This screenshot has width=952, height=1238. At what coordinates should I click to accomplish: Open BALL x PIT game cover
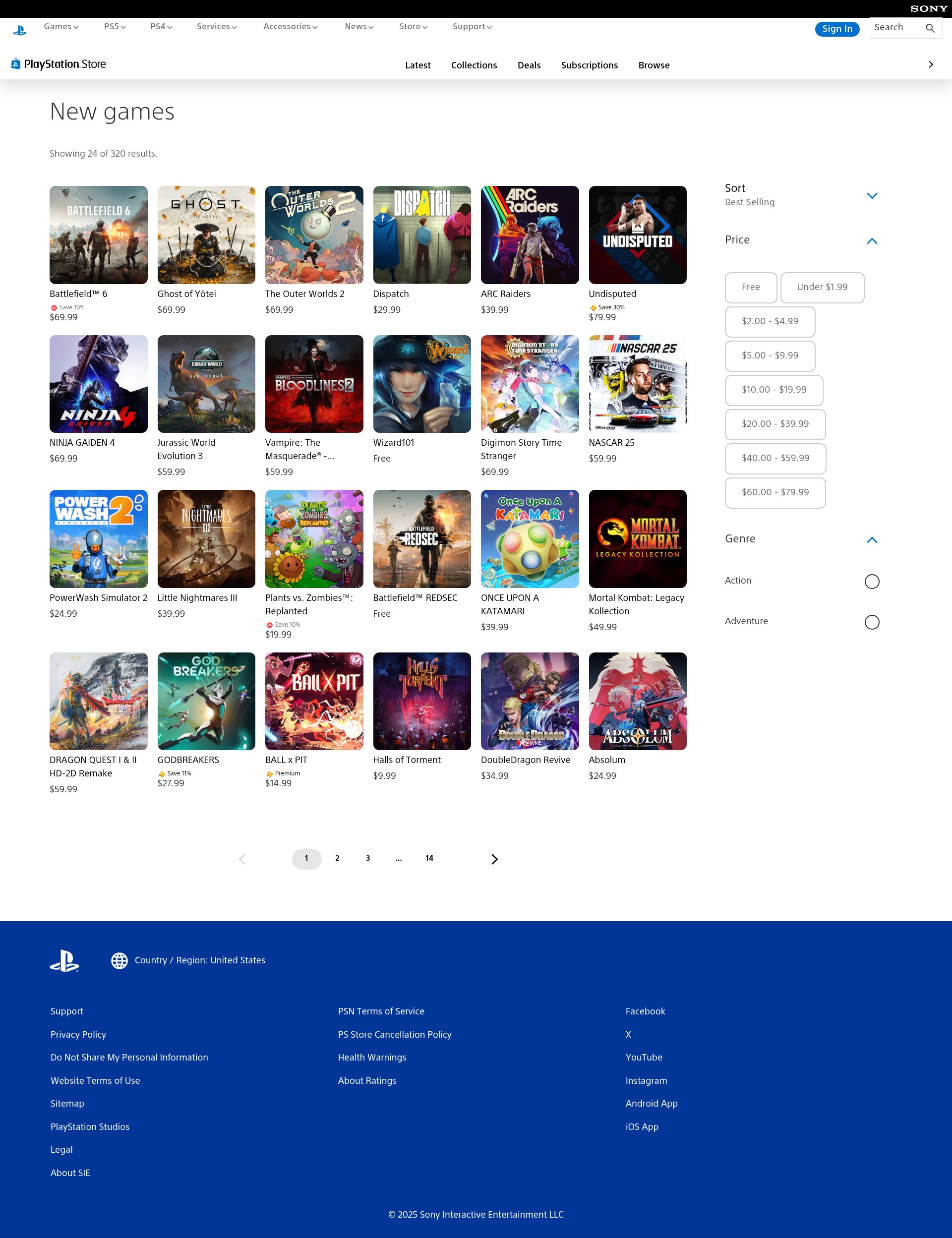click(x=314, y=702)
